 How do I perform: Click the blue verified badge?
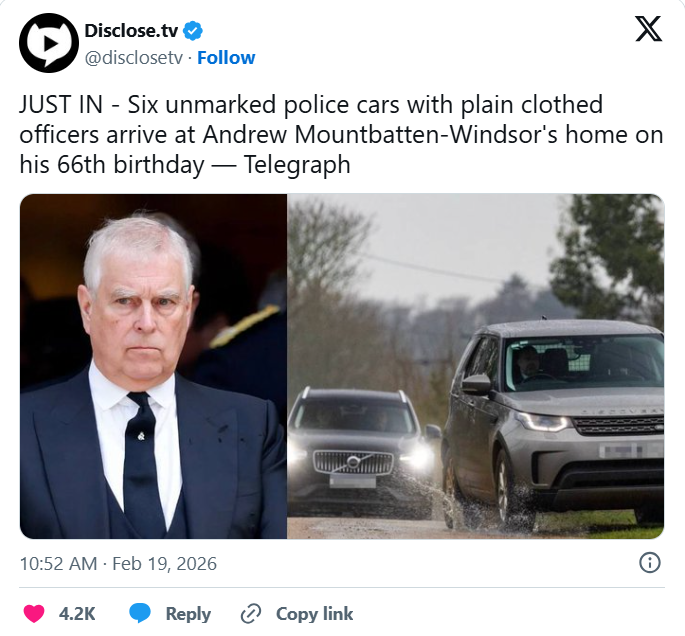(196, 31)
